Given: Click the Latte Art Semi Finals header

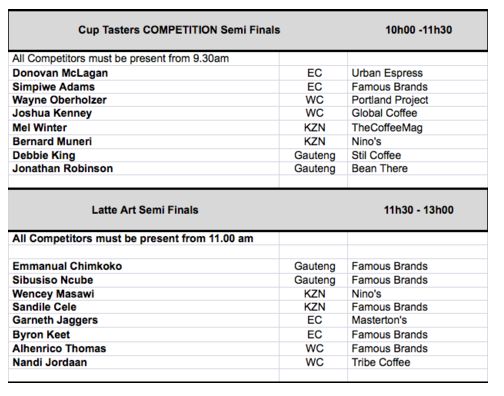Looking at the screenshot, I should (145, 210).
